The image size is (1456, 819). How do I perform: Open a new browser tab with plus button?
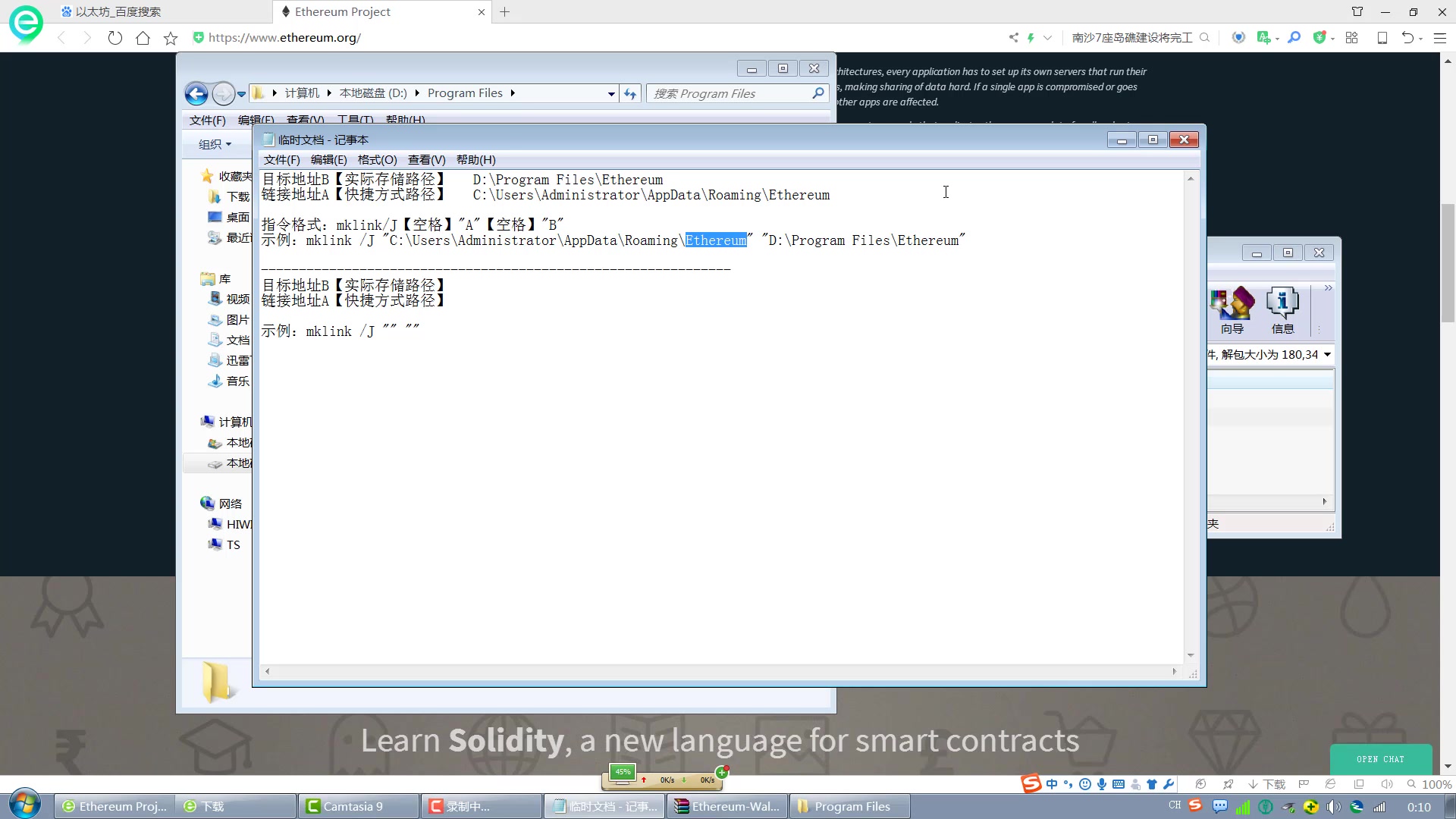[x=505, y=12]
